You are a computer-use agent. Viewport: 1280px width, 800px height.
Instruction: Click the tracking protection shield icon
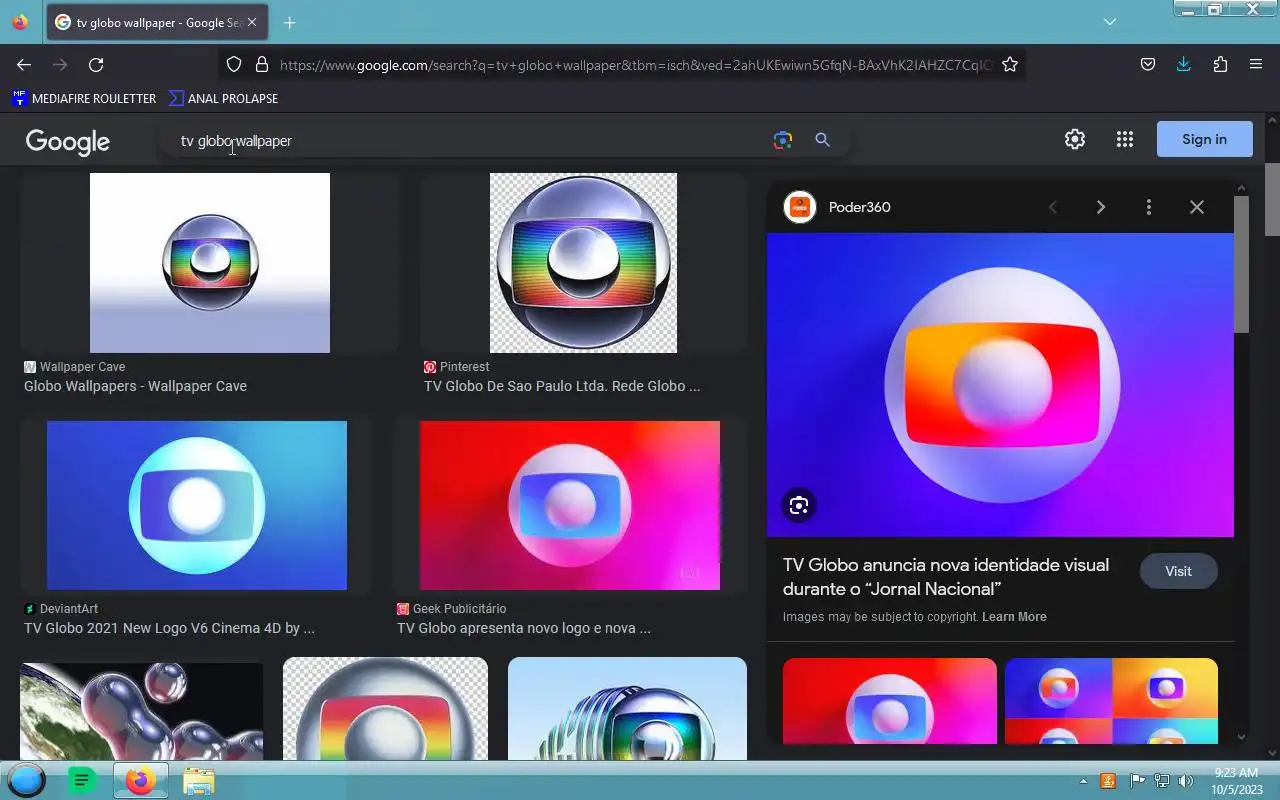(234, 65)
